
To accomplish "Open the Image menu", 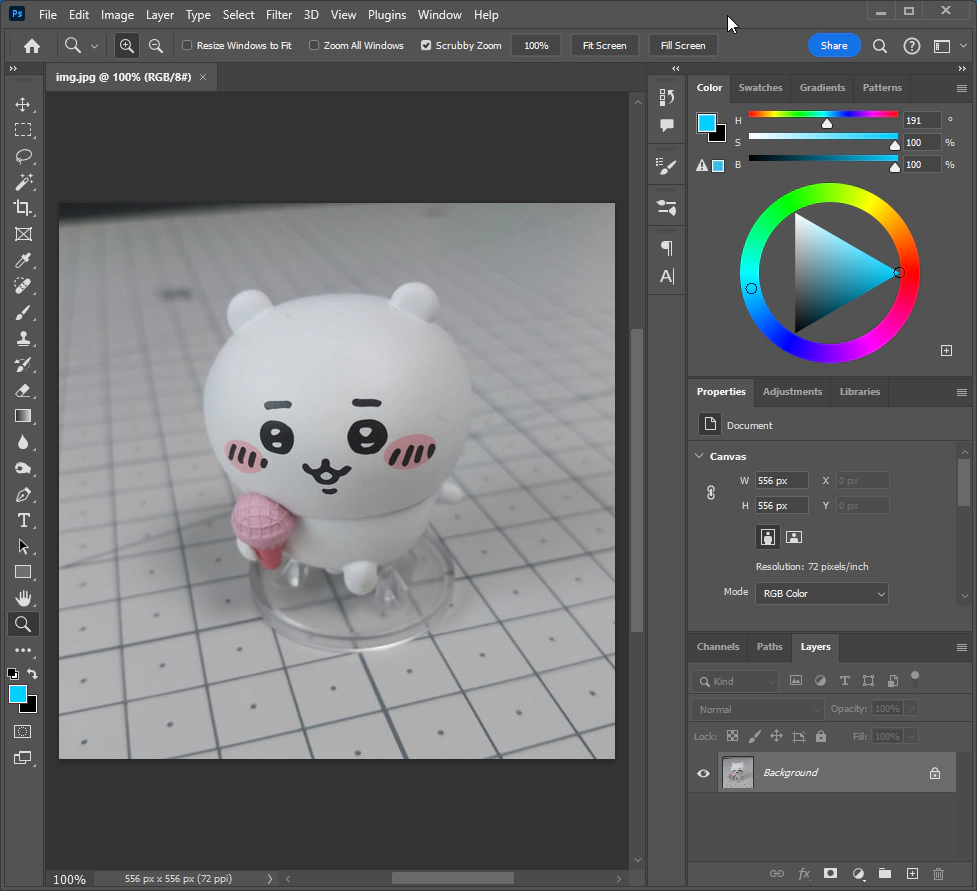I will (x=117, y=14).
